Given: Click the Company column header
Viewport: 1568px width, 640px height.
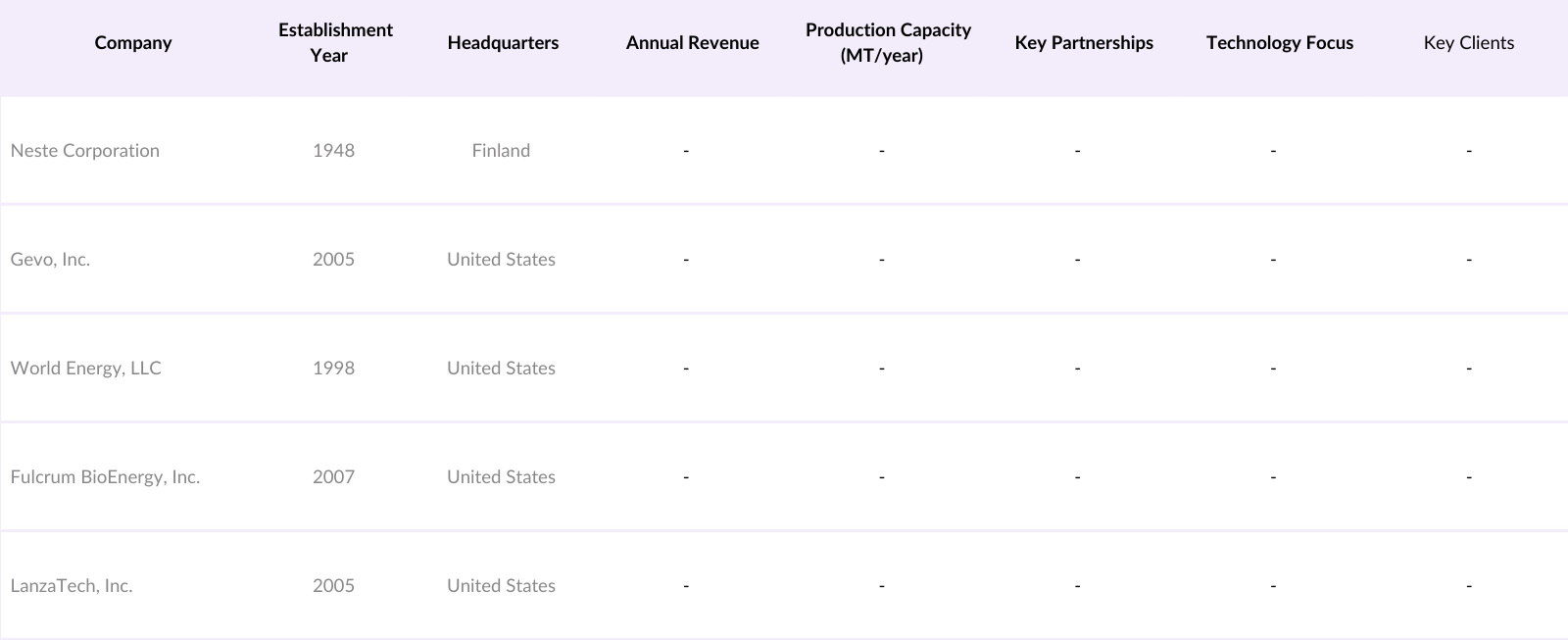Looking at the screenshot, I should (x=133, y=43).
